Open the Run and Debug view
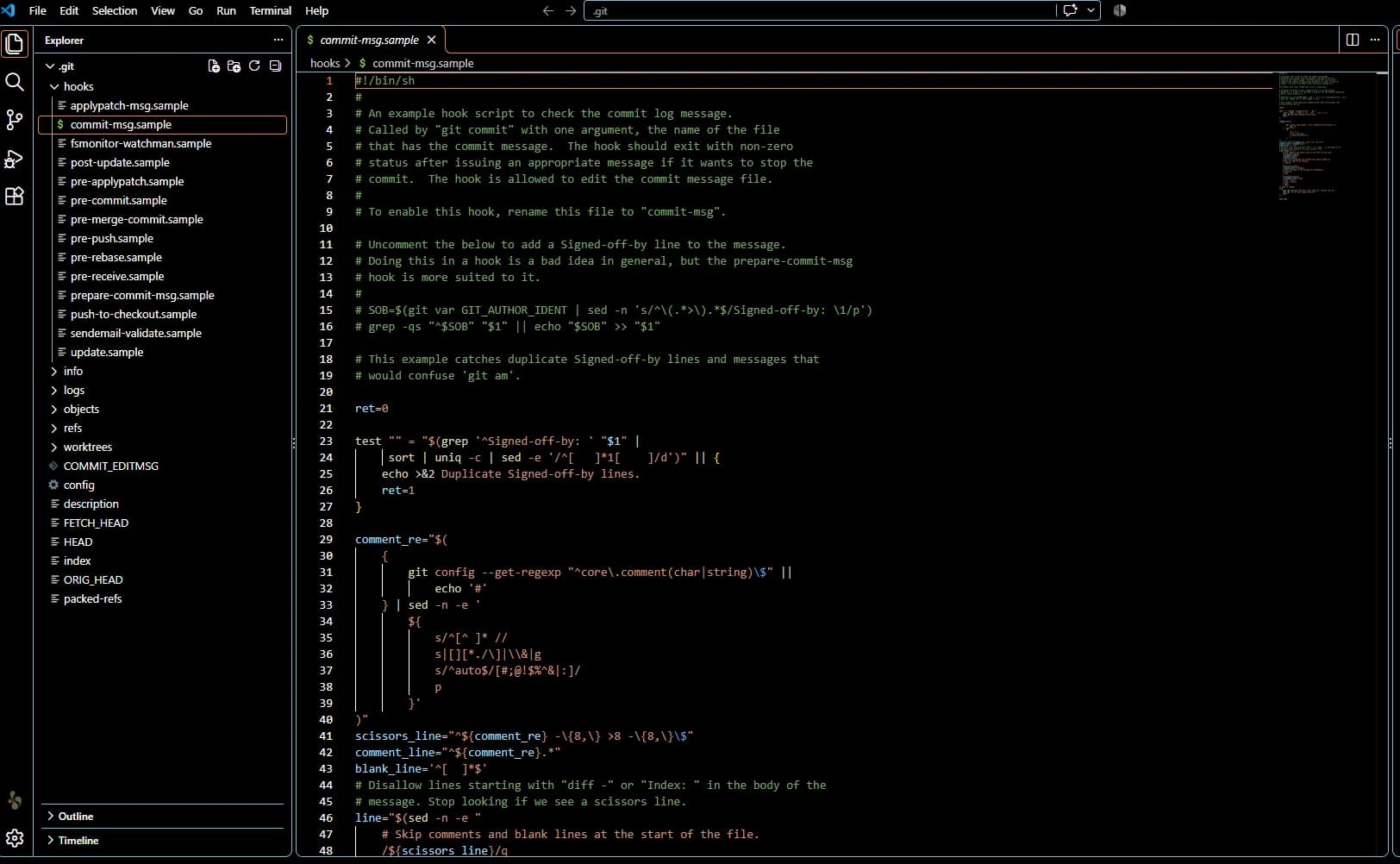The height and width of the screenshot is (864, 1400). pos(15,159)
